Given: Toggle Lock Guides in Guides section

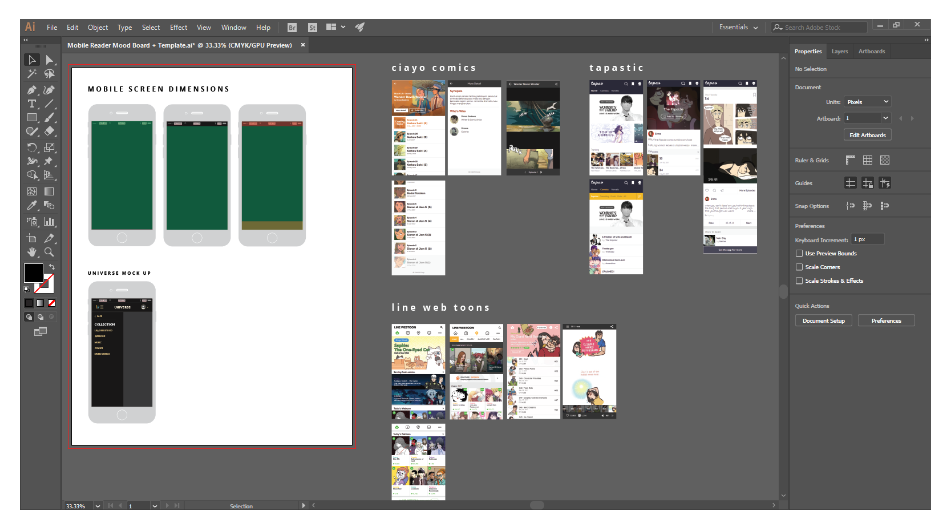Looking at the screenshot, I should 868,182.
